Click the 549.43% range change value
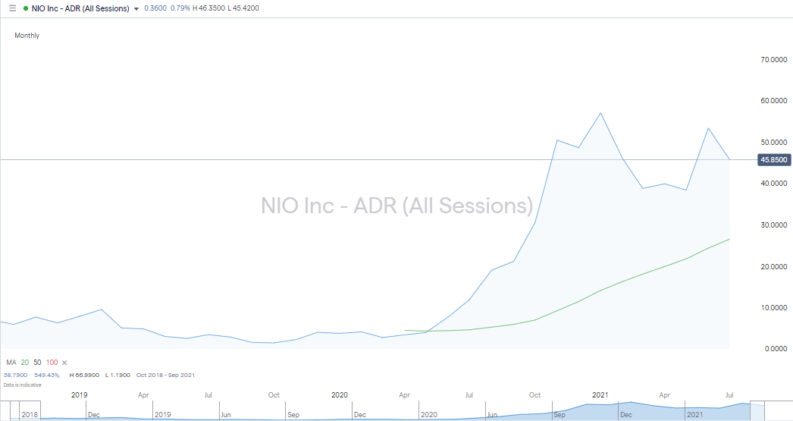The image size is (793, 421). coord(47,375)
